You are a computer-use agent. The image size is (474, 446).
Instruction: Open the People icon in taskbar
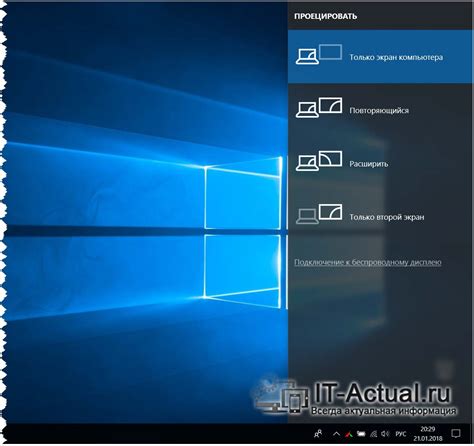pos(318,433)
